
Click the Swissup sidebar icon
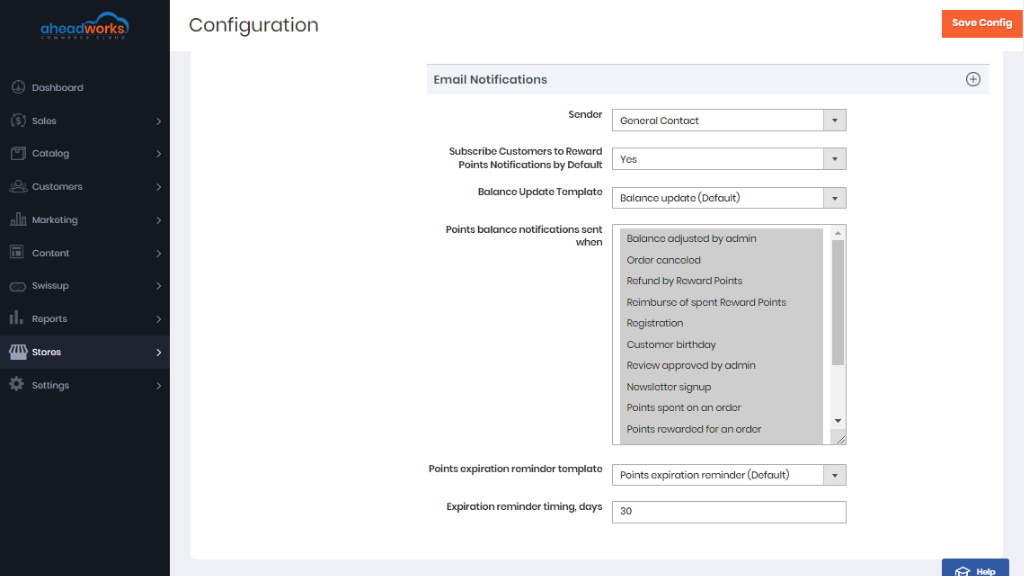point(18,286)
